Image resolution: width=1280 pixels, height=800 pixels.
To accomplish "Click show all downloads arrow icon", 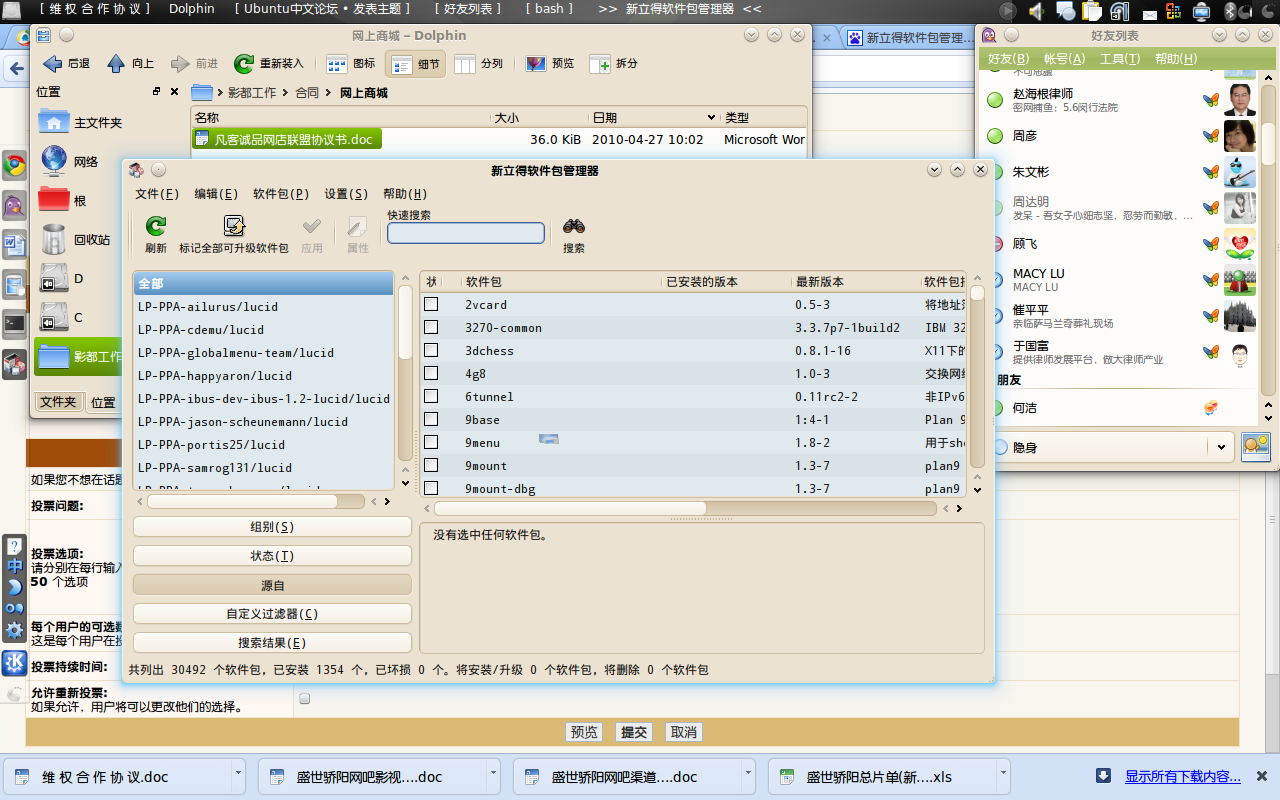I will coord(1104,776).
